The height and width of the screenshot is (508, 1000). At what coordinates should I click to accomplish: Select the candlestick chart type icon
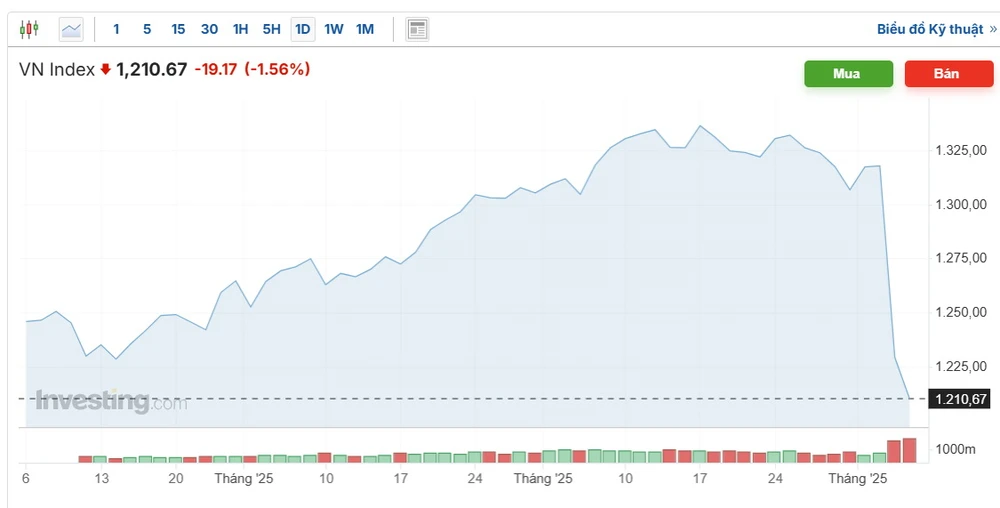[30, 29]
